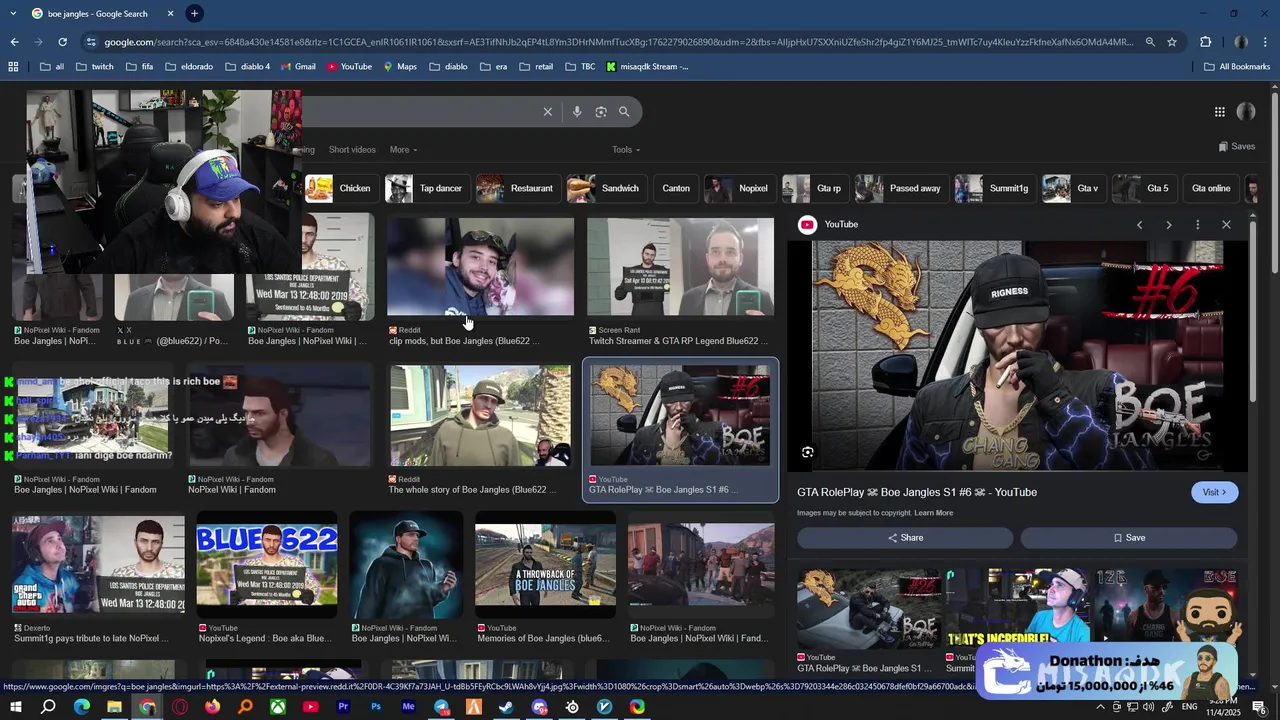The image size is (1280, 720).
Task: Open Memories of Boe Jangles YouTube thumbnail
Action: pos(545,565)
